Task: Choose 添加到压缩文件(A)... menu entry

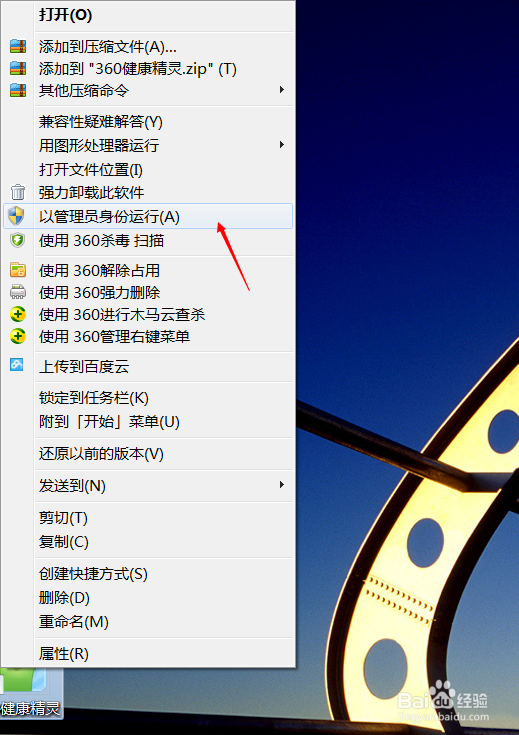Action: pos(148,46)
